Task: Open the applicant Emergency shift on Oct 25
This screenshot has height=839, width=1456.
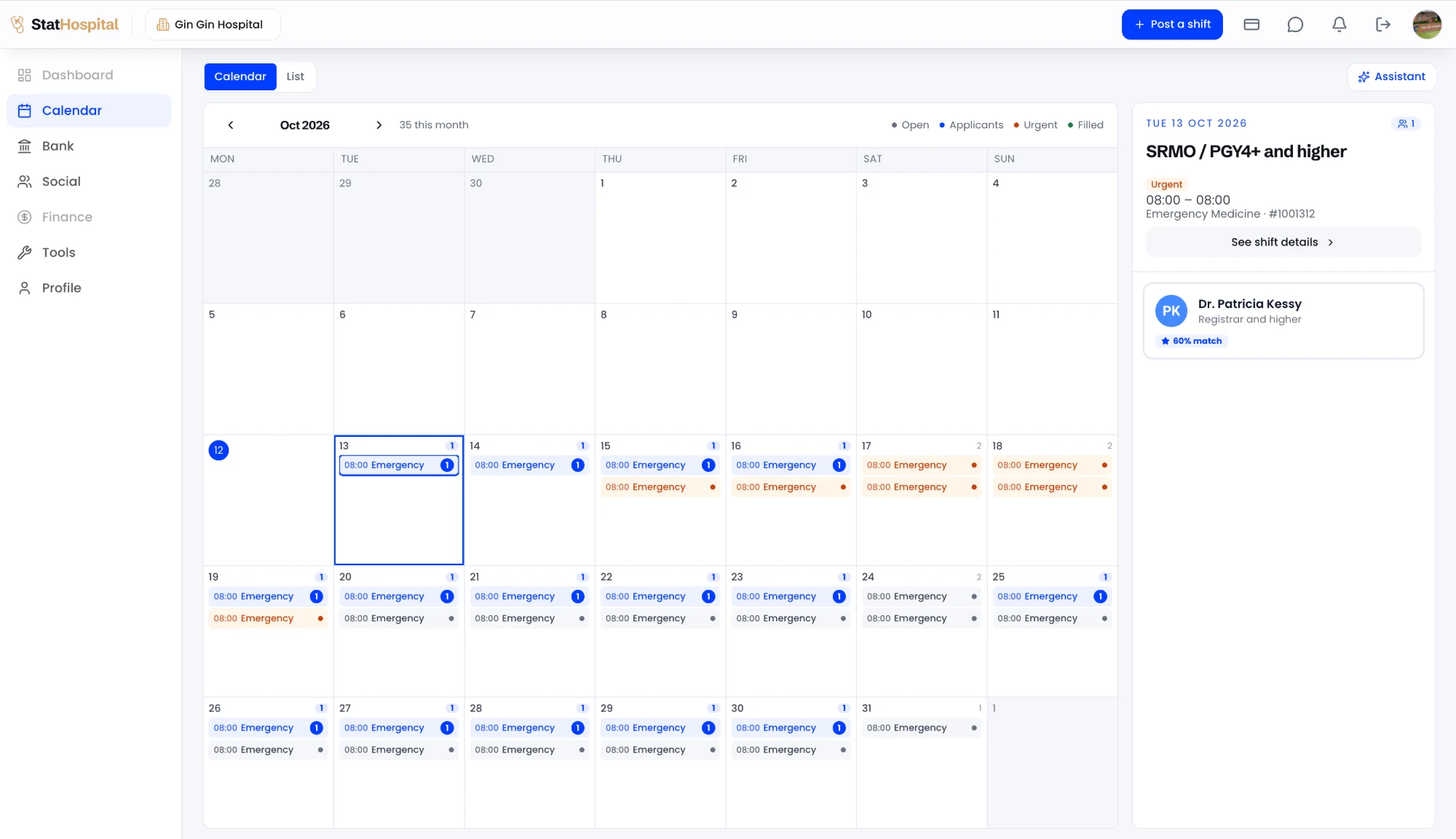Action: (x=1052, y=596)
